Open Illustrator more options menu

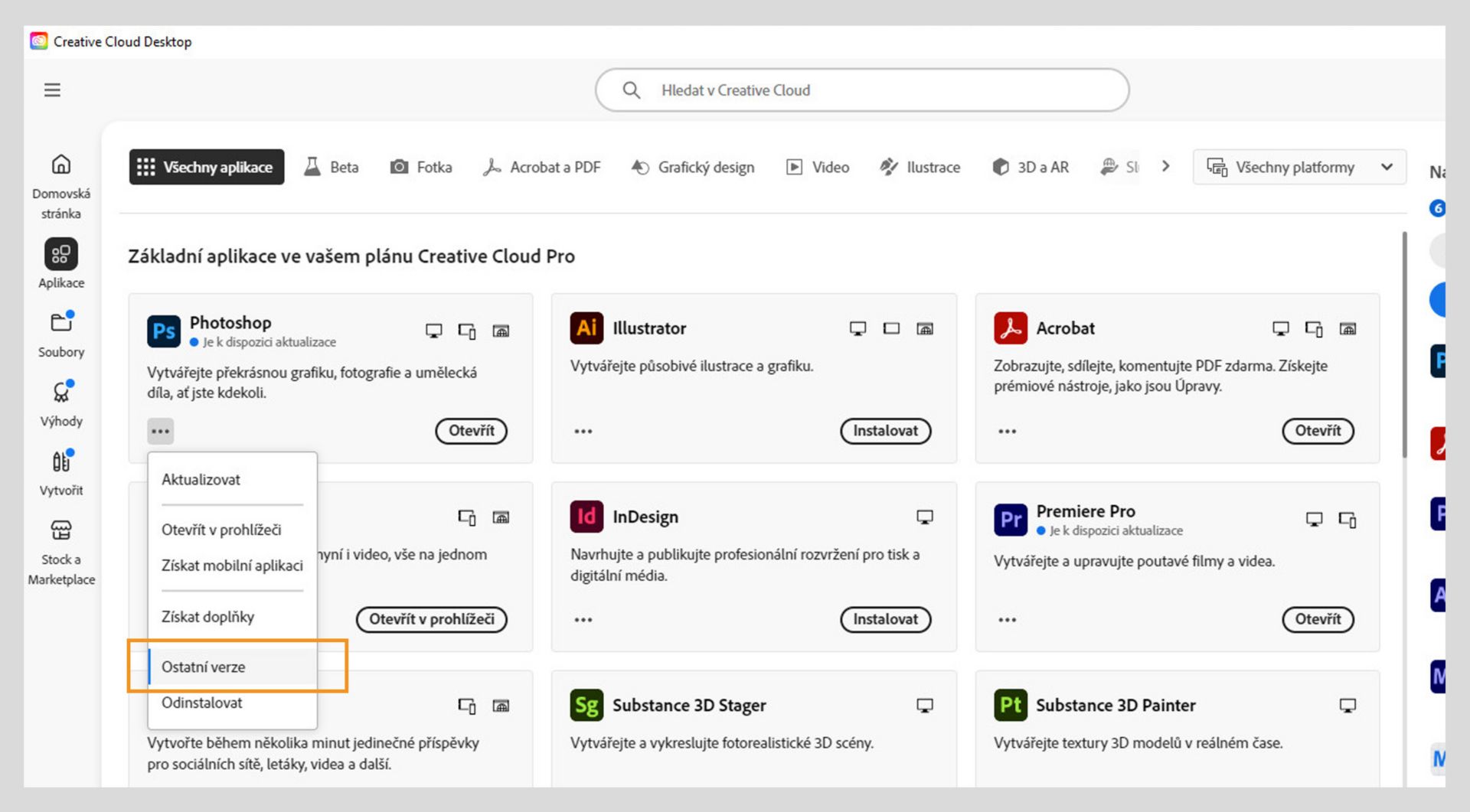(x=583, y=432)
